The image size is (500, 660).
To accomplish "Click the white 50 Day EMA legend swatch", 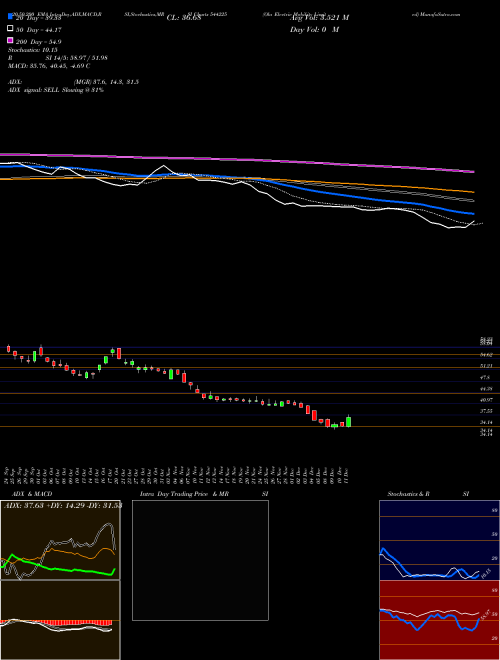I will pyautogui.click(x=10, y=29).
